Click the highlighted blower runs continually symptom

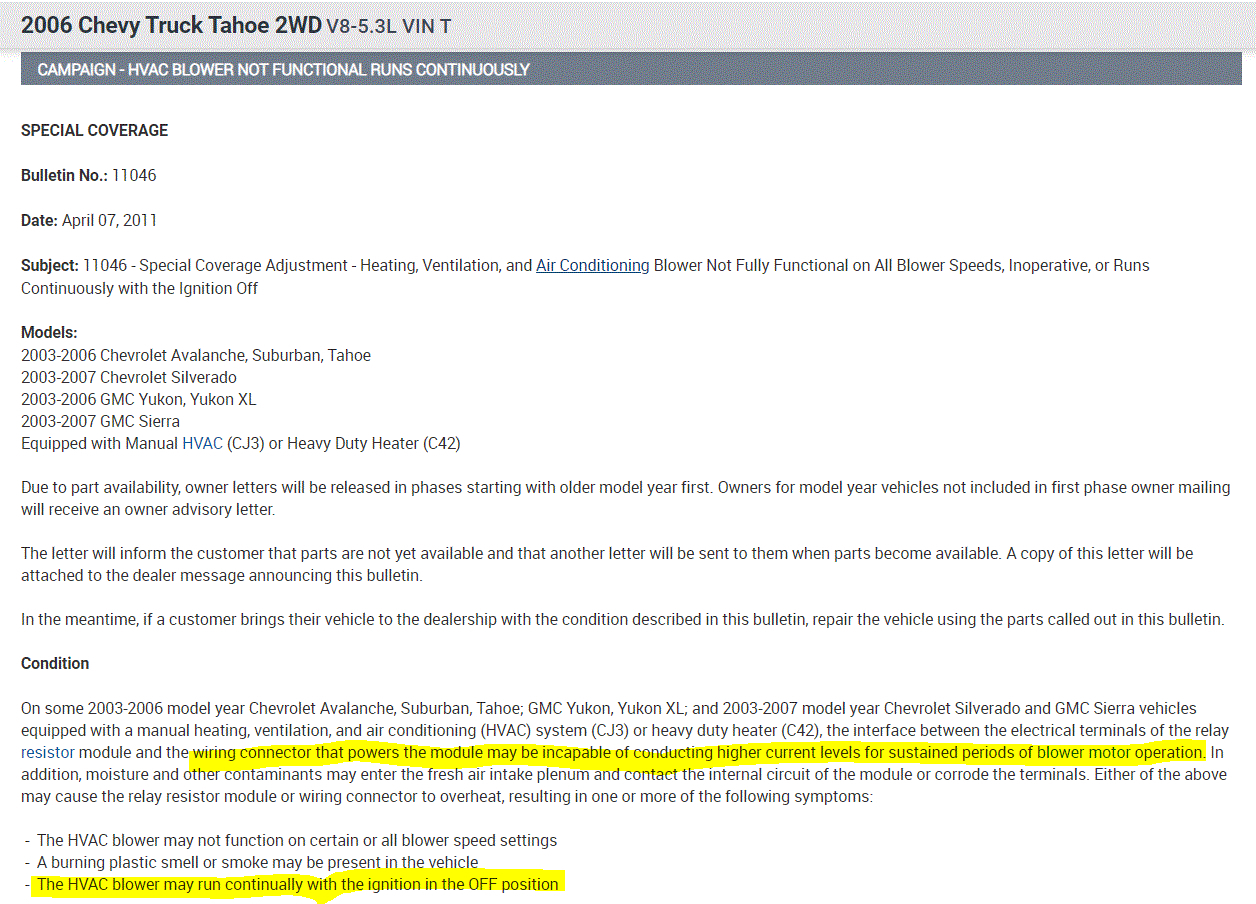(x=298, y=884)
